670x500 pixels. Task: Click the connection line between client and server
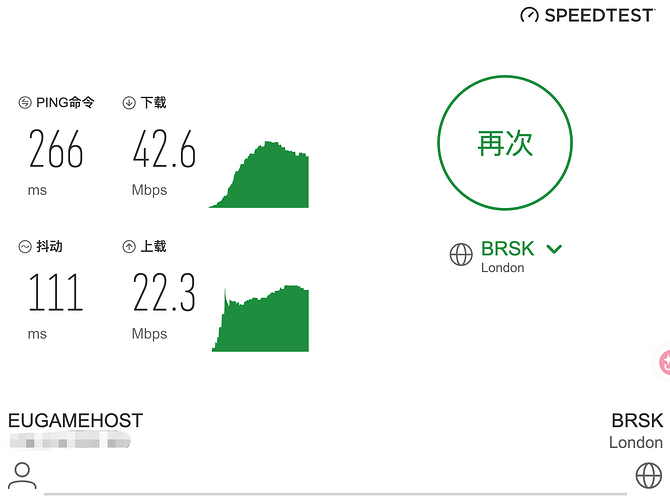335,494
